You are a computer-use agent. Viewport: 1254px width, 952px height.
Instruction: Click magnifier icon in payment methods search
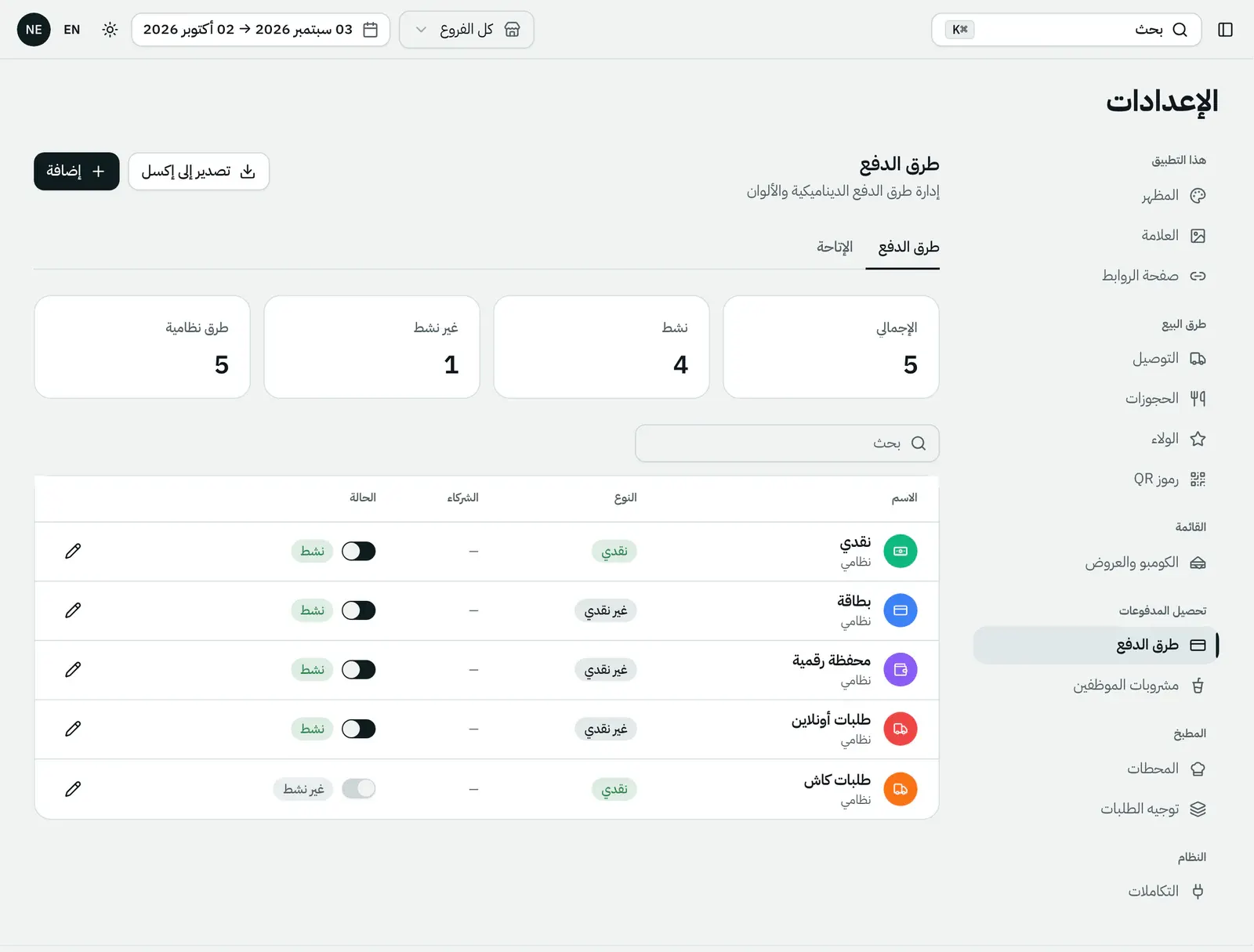[919, 443]
